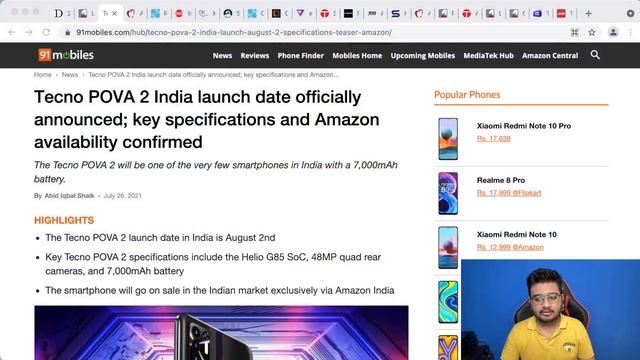This screenshot has width=640, height=360.
Task: Click the address bar URL field
Action: click(x=234, y=32)
